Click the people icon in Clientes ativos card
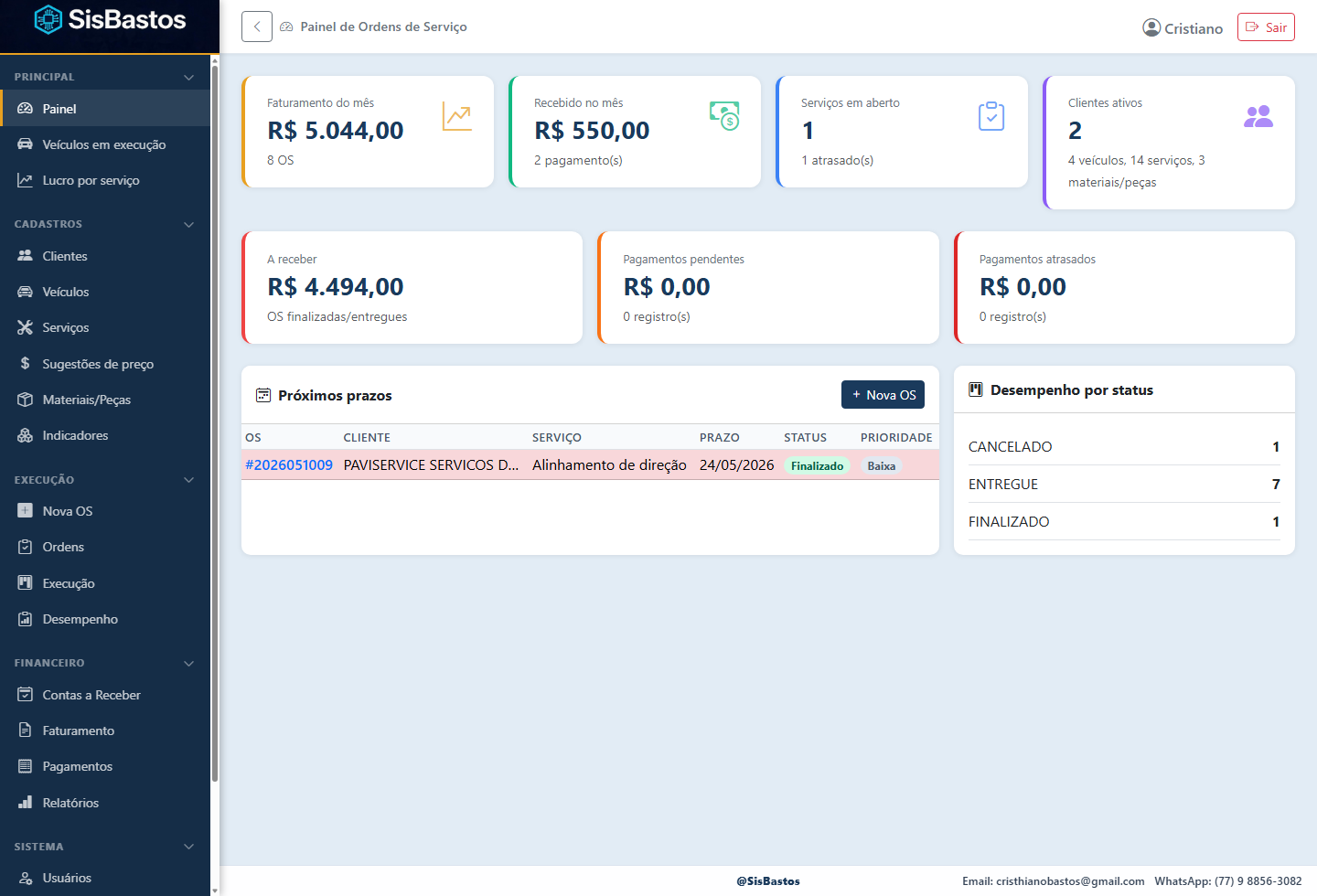Screen dimensions: 1317x896 [x=1258, y=116]
